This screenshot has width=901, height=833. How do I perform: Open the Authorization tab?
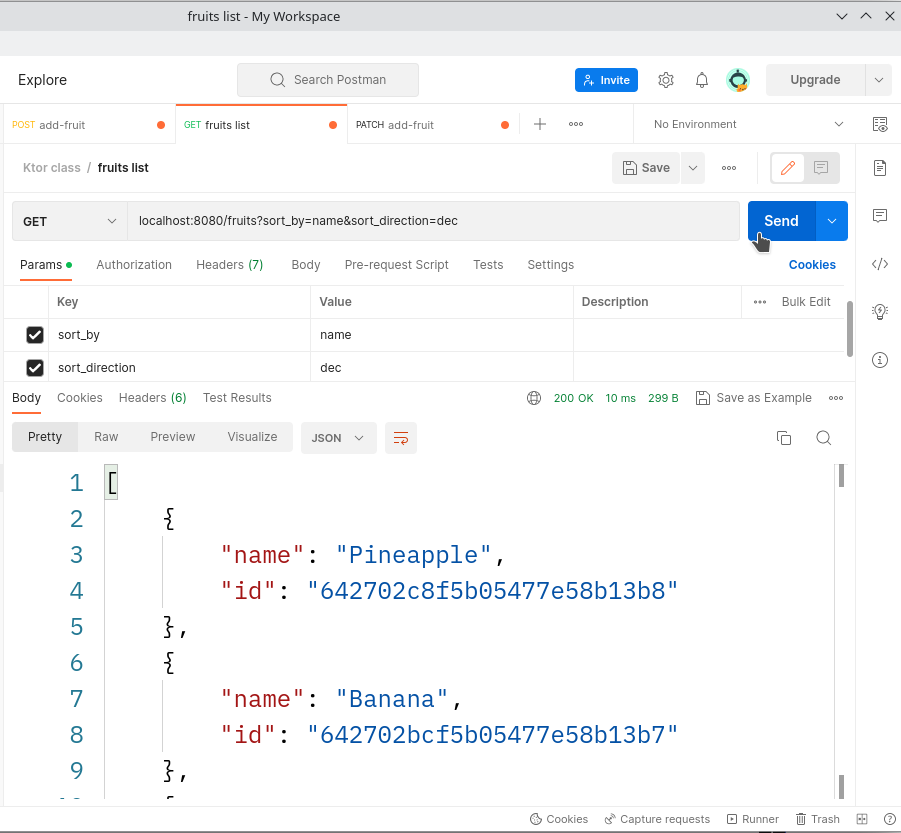[134, 265]
